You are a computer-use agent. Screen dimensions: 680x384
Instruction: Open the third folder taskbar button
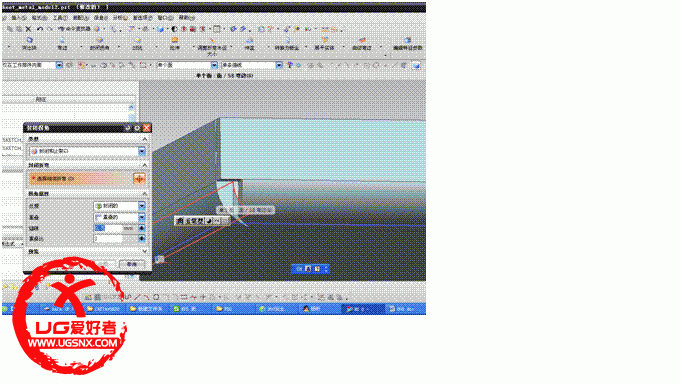click(x=234, y=309)
